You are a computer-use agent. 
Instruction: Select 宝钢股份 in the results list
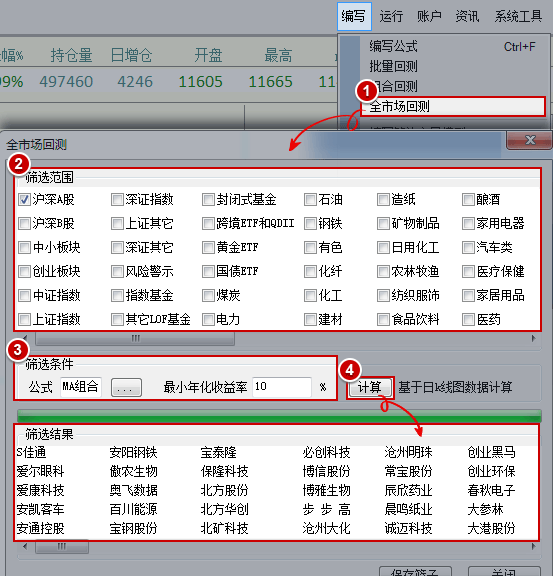pyautogui.click(x=133, y=529)
